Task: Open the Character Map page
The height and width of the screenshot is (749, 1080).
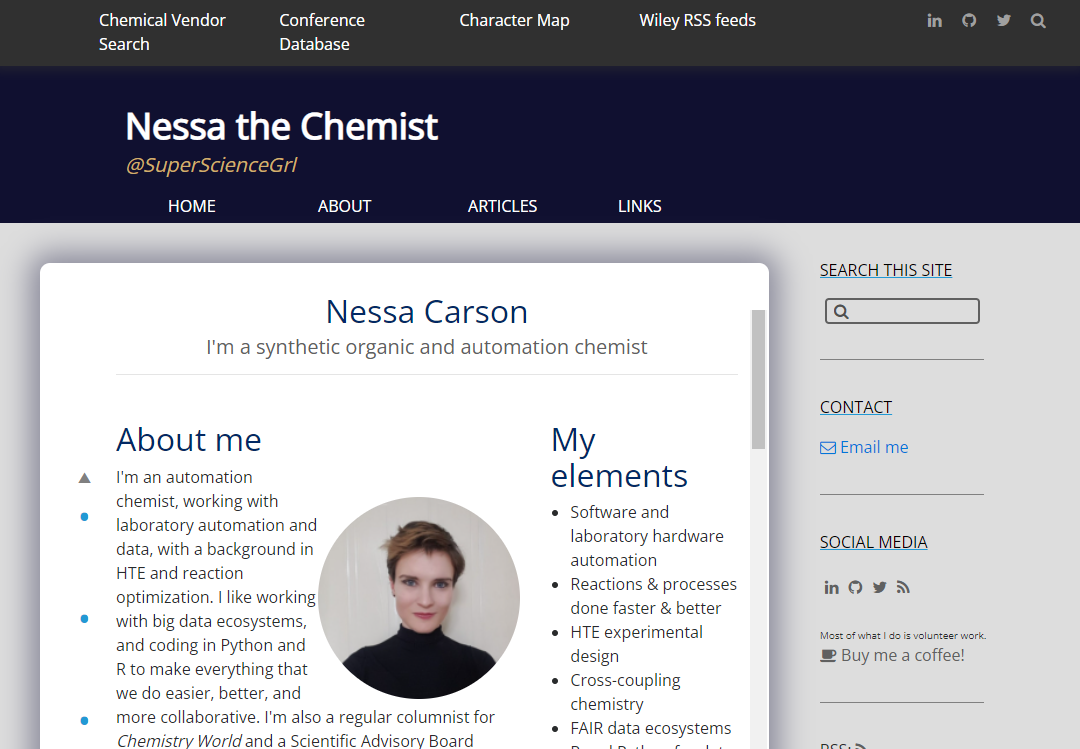Action: click(x=514, y=20)
